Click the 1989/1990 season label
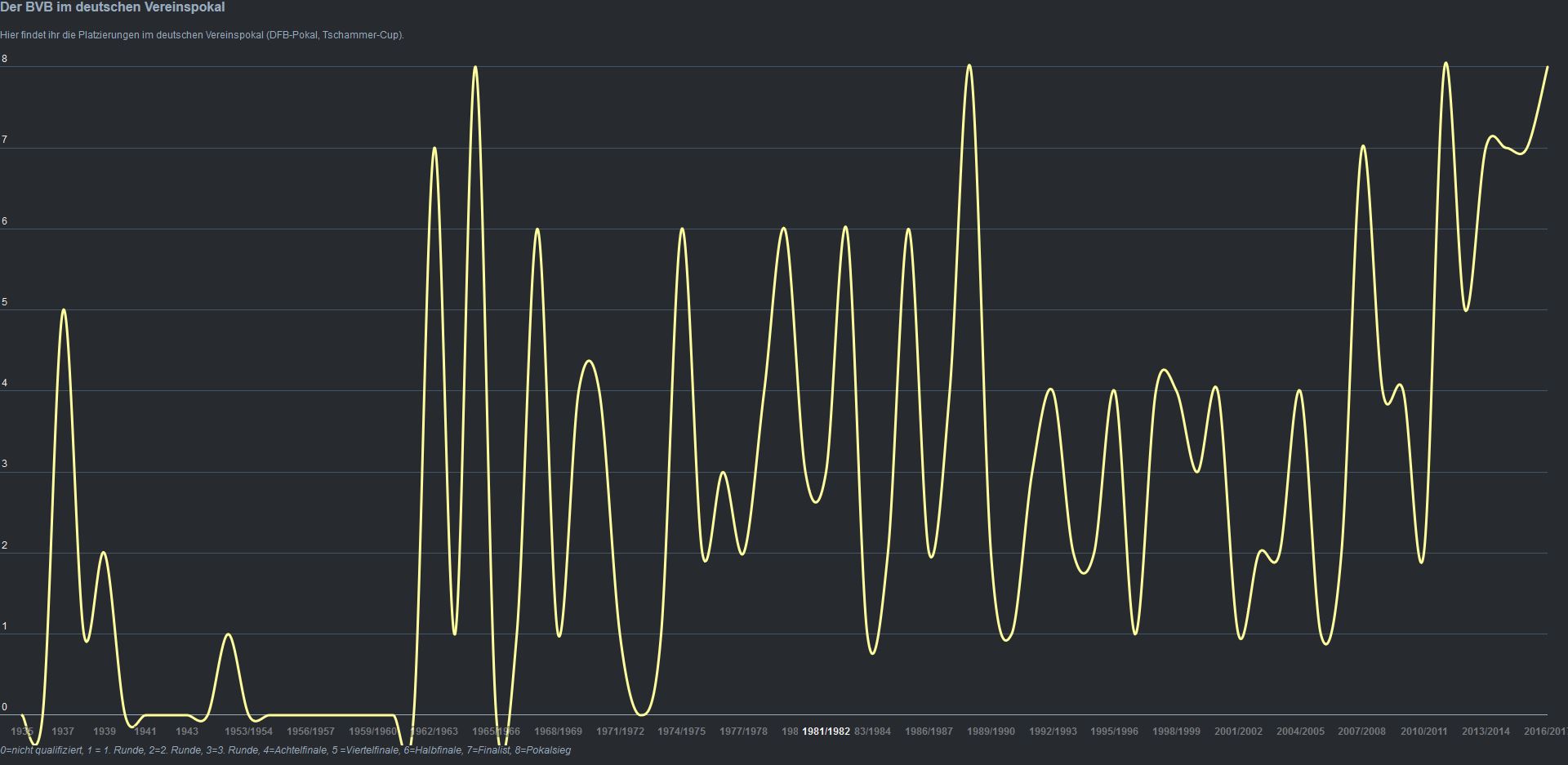Viewport: 1568px width, 765px height. point(991,732)
